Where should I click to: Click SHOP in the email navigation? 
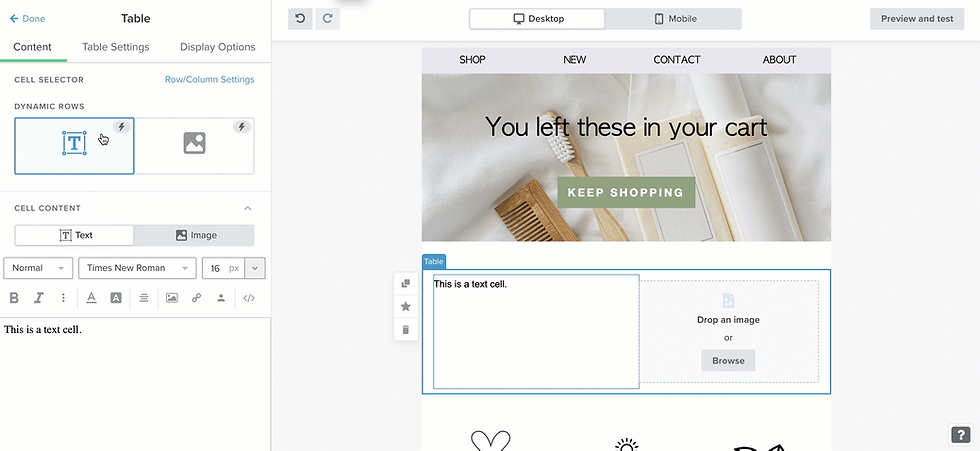(x=472, y=60)
